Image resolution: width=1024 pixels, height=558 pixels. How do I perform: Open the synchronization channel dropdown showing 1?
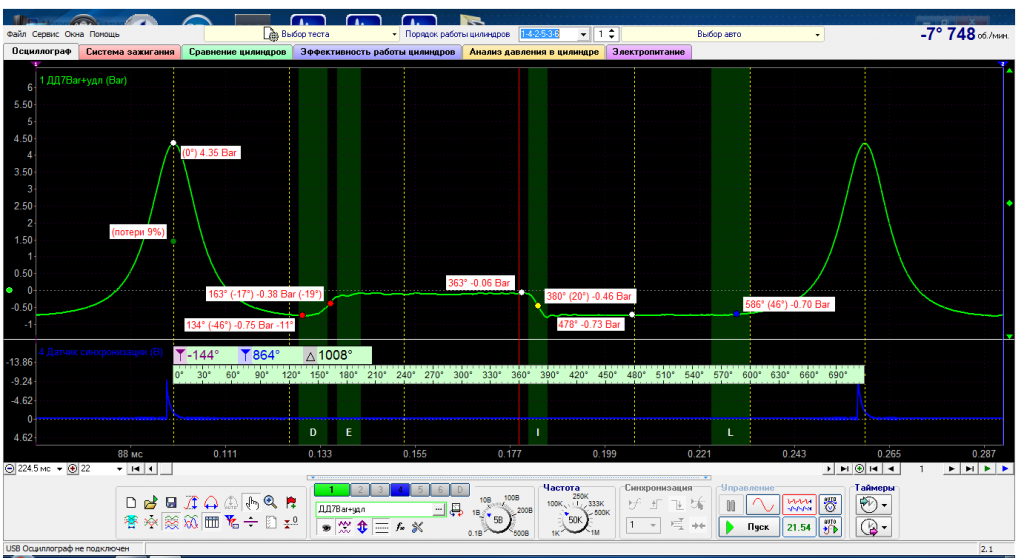(643, 525)
